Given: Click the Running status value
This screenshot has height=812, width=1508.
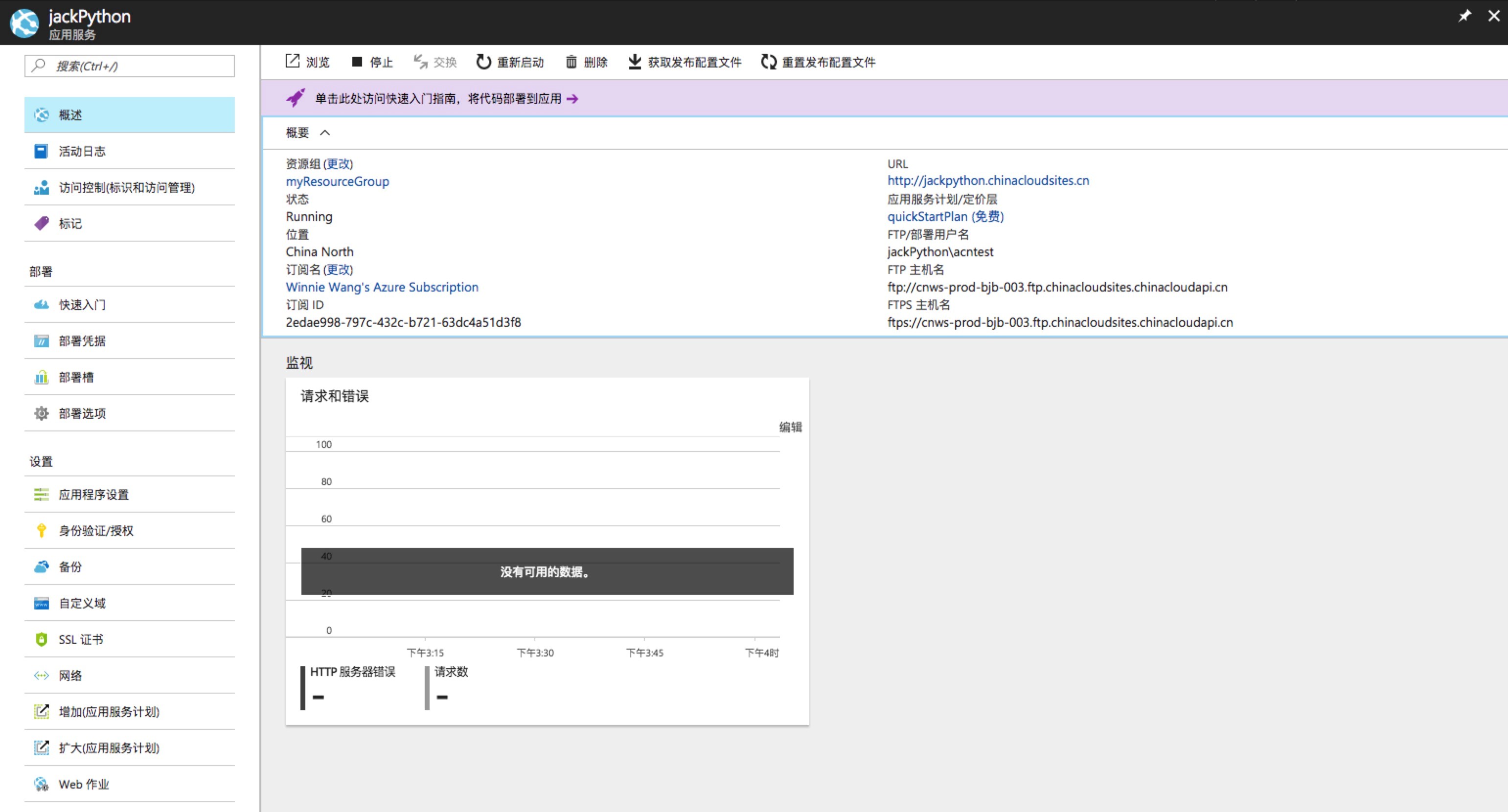Looking at the screenshot, I should pyautogui.click(x=309, y=217).
